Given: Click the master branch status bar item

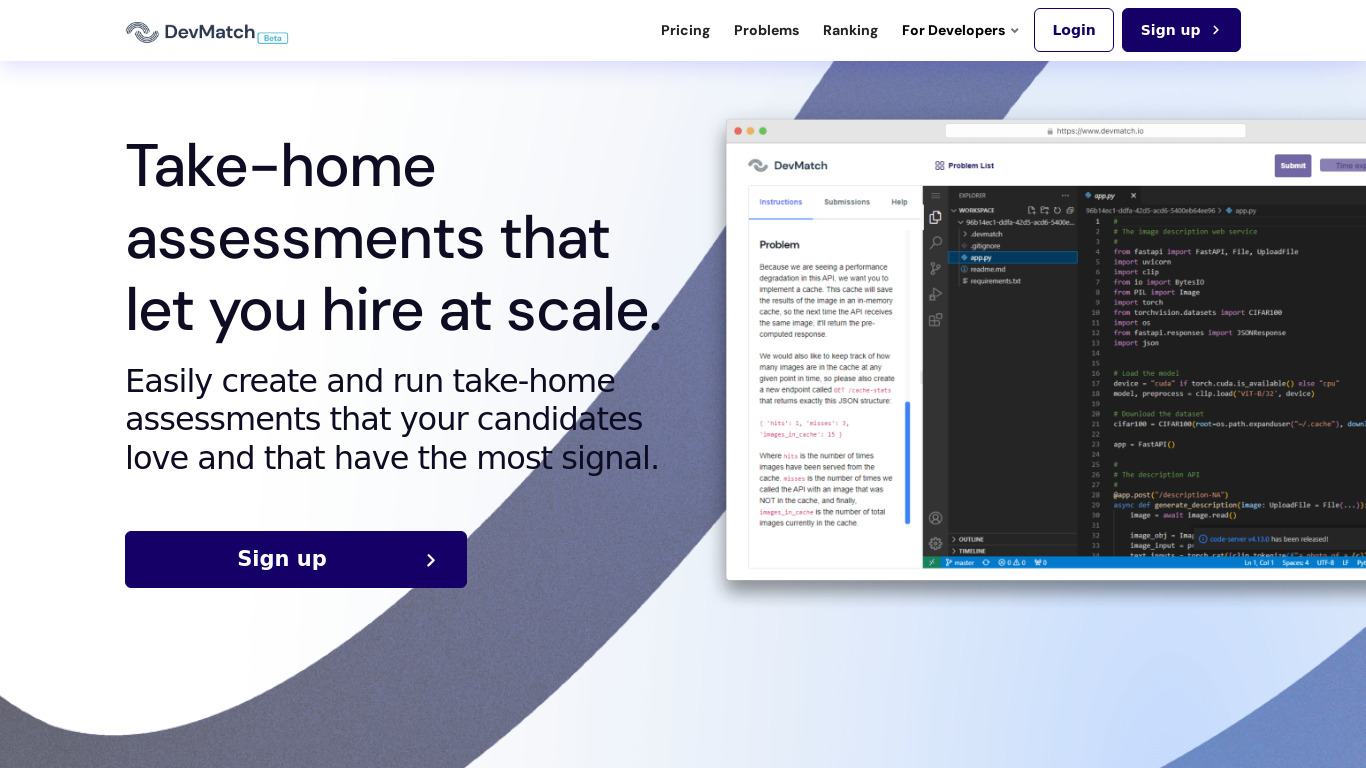Looking at the screenshot, I should pyautogui.click(x=959, y=562).
